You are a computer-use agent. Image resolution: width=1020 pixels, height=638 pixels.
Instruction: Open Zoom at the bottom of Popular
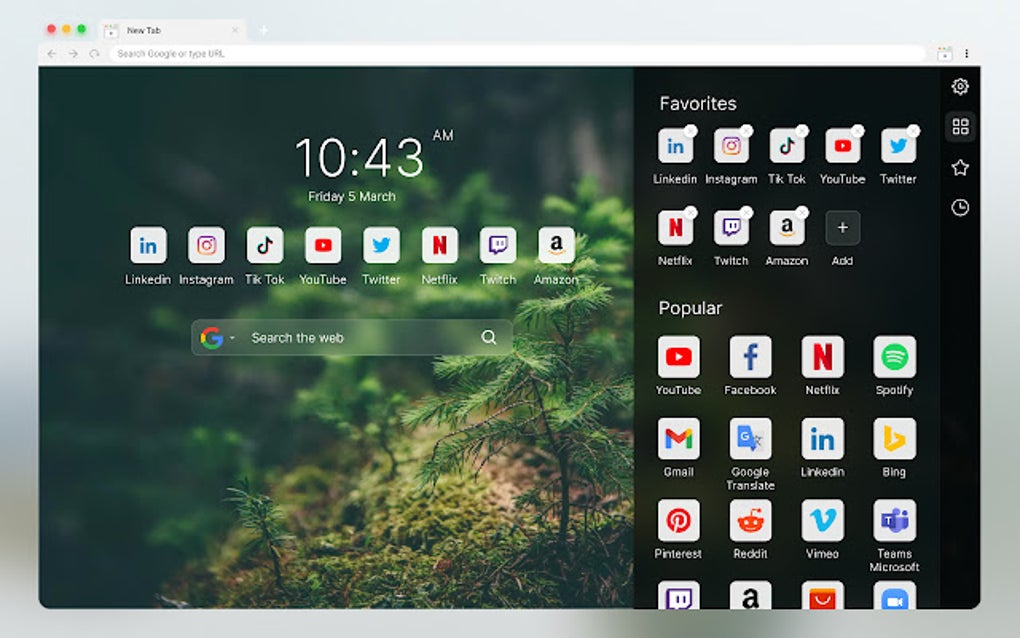[x=893, y=598]
